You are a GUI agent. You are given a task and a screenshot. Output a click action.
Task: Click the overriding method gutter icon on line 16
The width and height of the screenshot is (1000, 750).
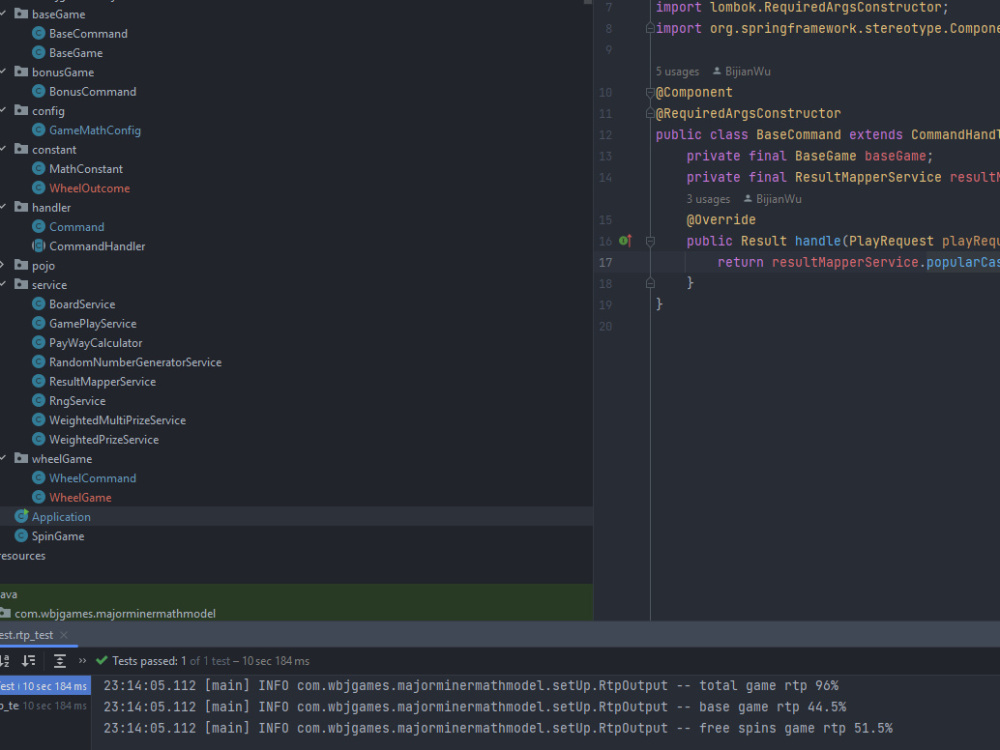tap(626, 240)
